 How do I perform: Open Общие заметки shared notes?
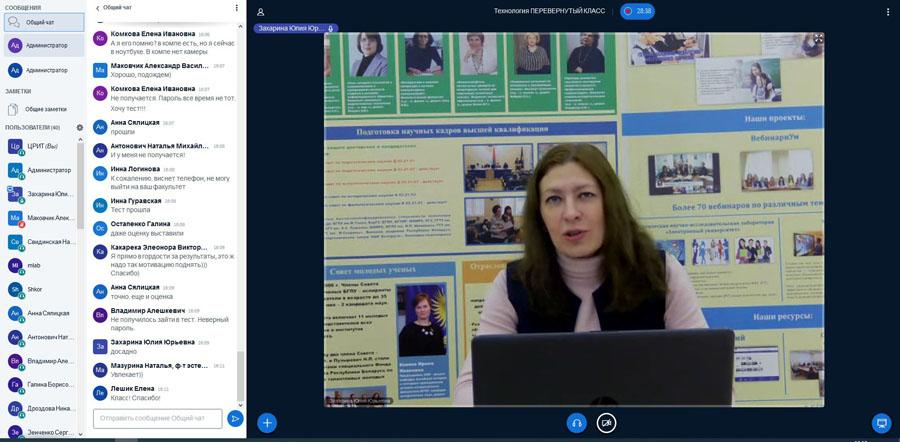pyautogui.click(x=44, y=109)
